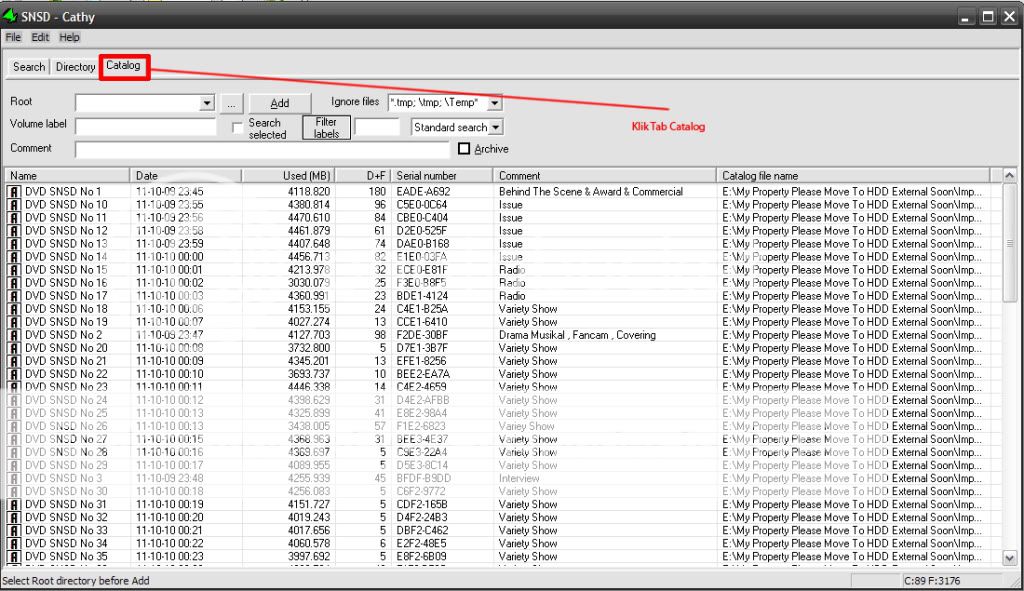Select the icon of DVD SNSD No 35
1024x591 pixels.
(x=14, y=557)
